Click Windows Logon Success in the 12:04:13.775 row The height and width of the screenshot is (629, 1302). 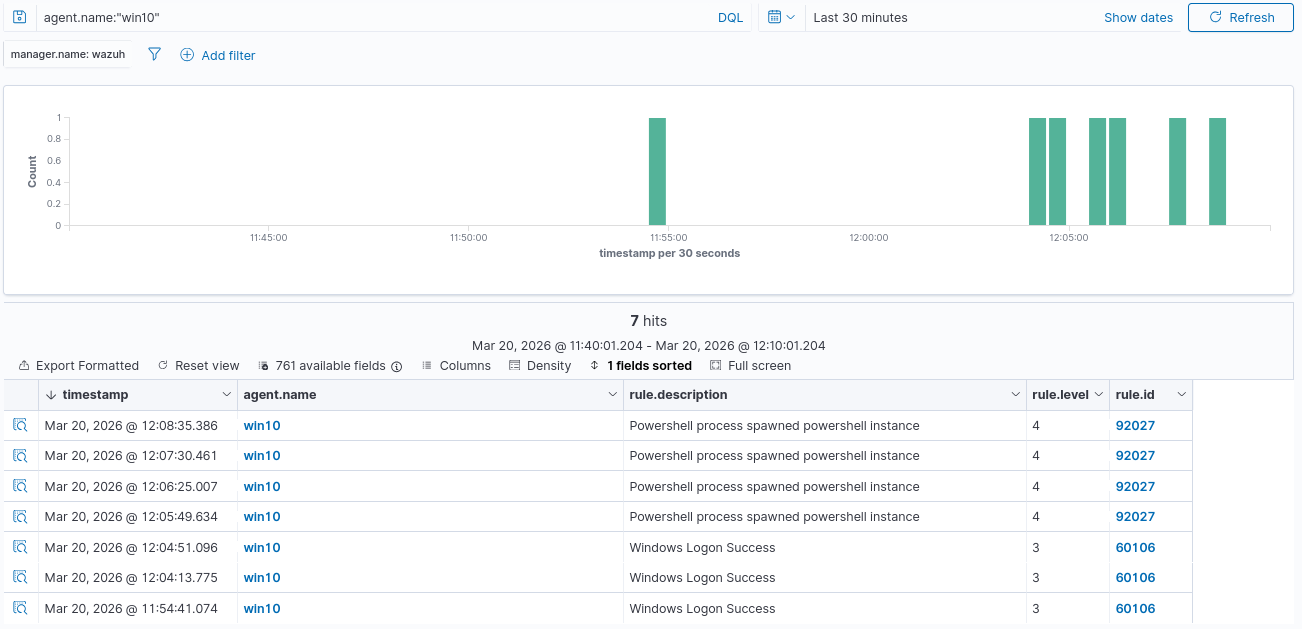click(x=702, y=578)
